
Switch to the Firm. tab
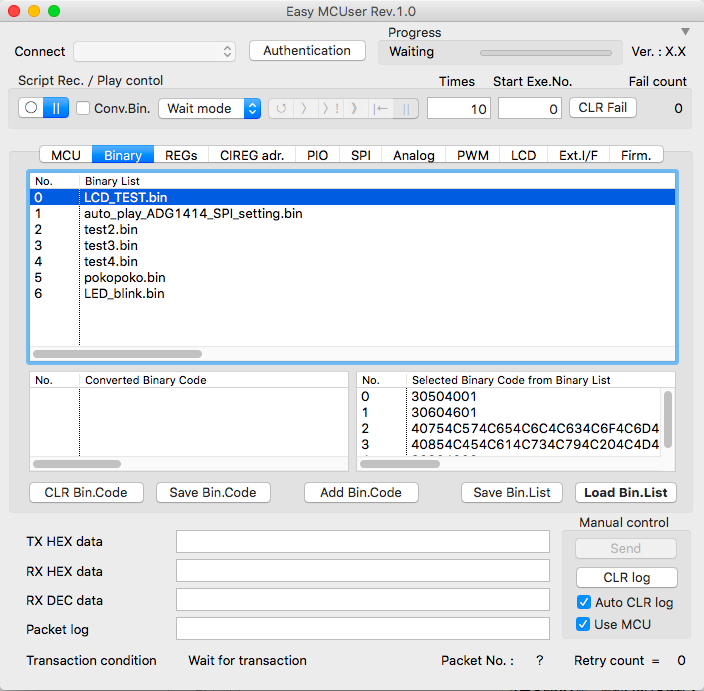point(636,155)
